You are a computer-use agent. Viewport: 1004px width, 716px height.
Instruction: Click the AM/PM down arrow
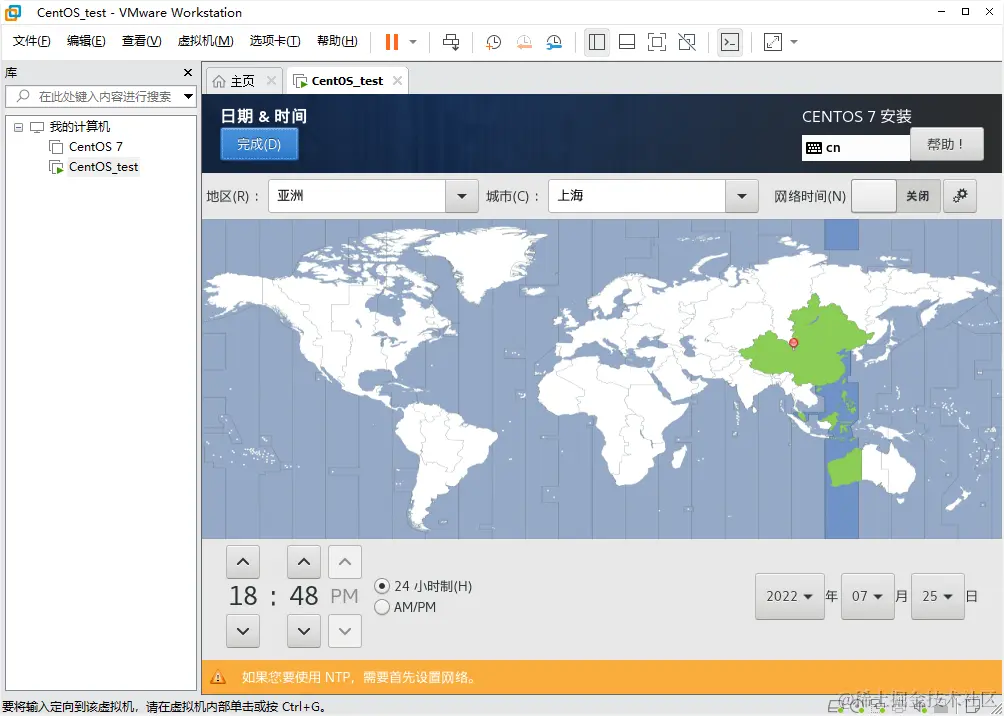[x=345, y=631]
